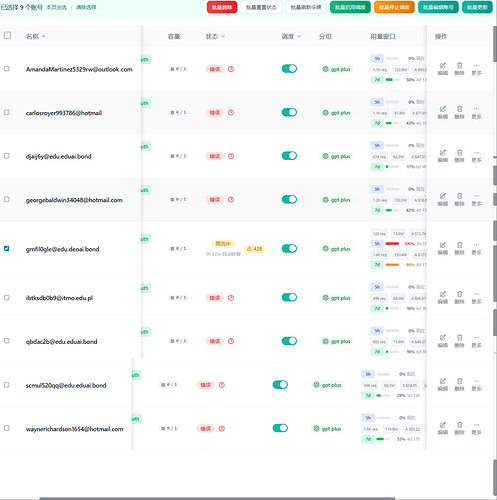Edit the djaij6y@edu.eduai.bond account

[x=443, y=156]
